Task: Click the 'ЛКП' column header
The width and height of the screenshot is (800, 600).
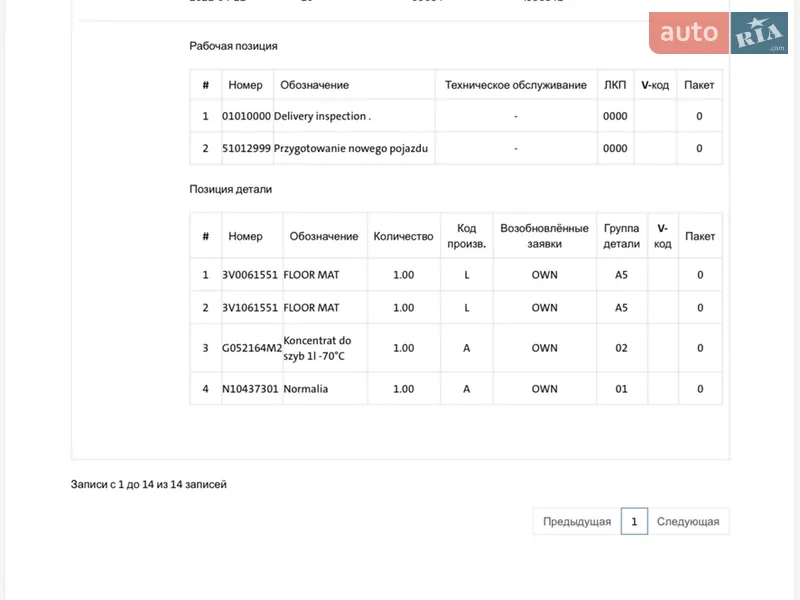Action: (615, 85)
